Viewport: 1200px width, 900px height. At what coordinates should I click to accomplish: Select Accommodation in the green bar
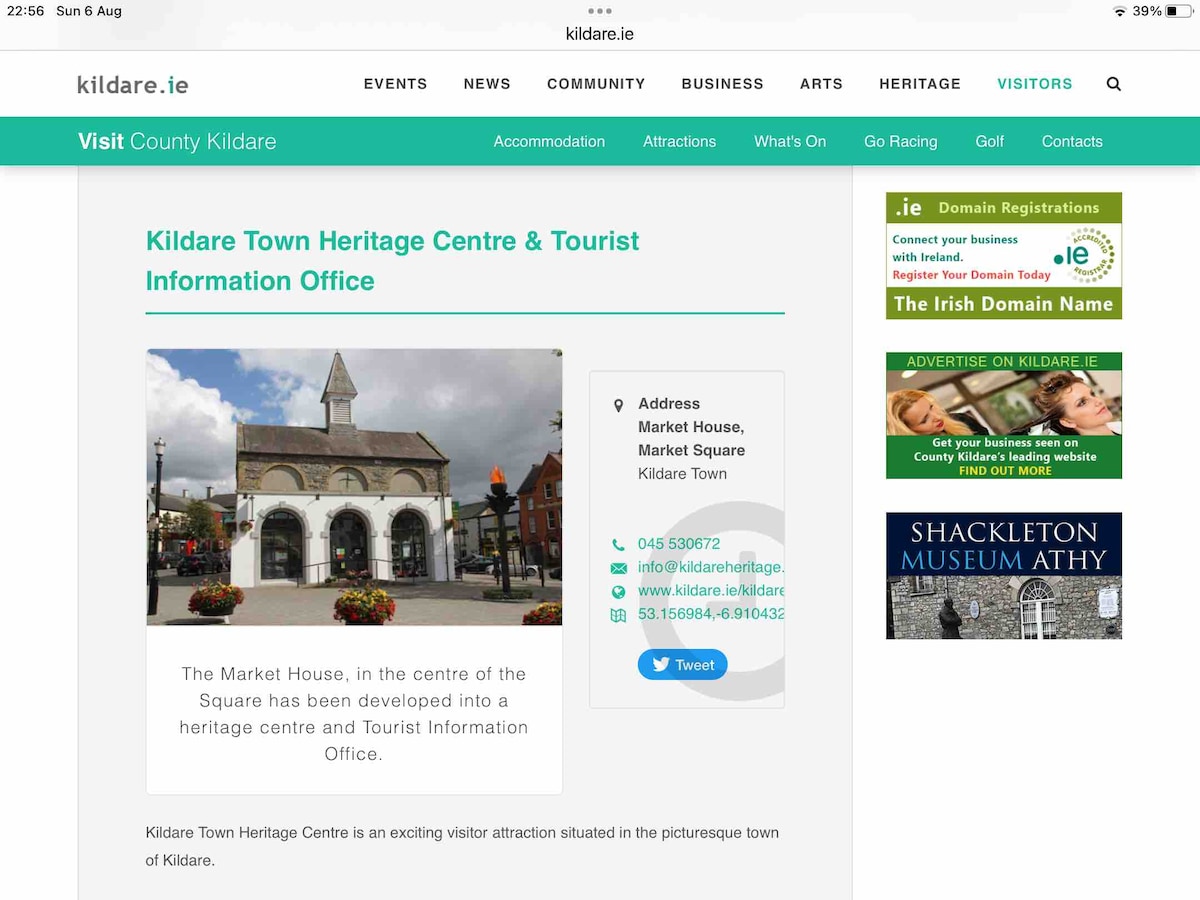tap(549, 141)
